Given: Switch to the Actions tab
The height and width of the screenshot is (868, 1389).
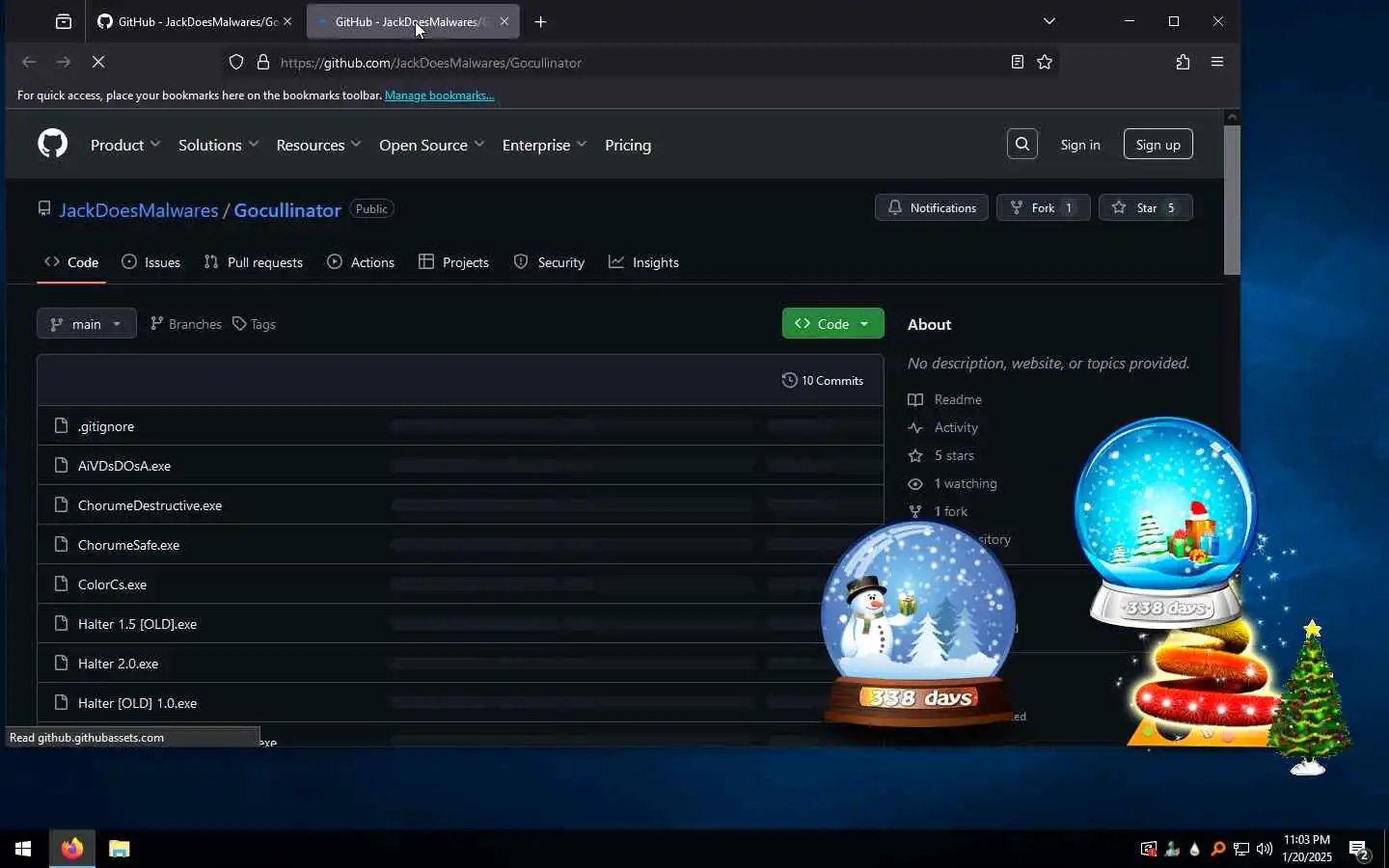Looking at the screenshot, I should click(x=361, y=262).
